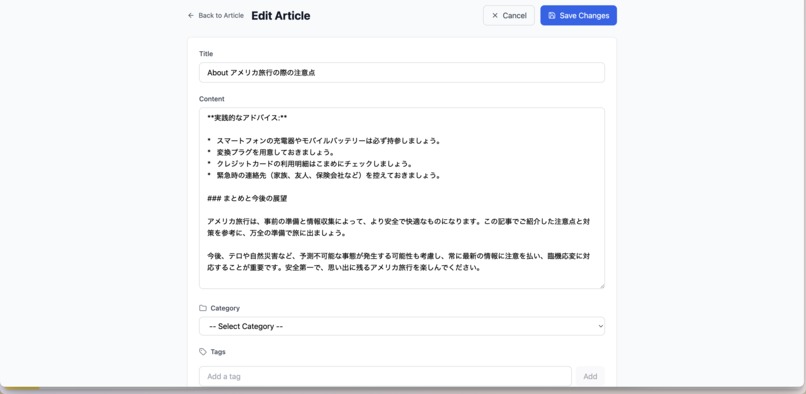Click the Category label text
The height and width of the screenshot is (394, 806).
225,308
